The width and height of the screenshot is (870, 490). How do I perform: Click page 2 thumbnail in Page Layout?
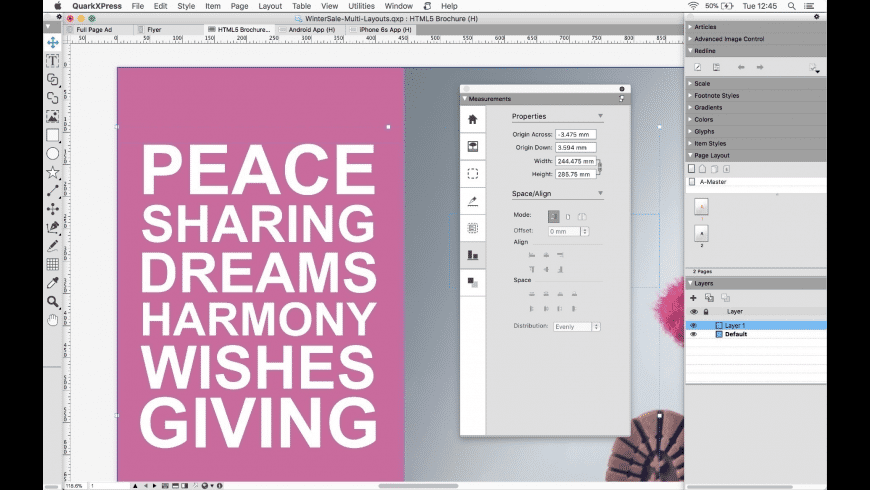pos(701,234)
